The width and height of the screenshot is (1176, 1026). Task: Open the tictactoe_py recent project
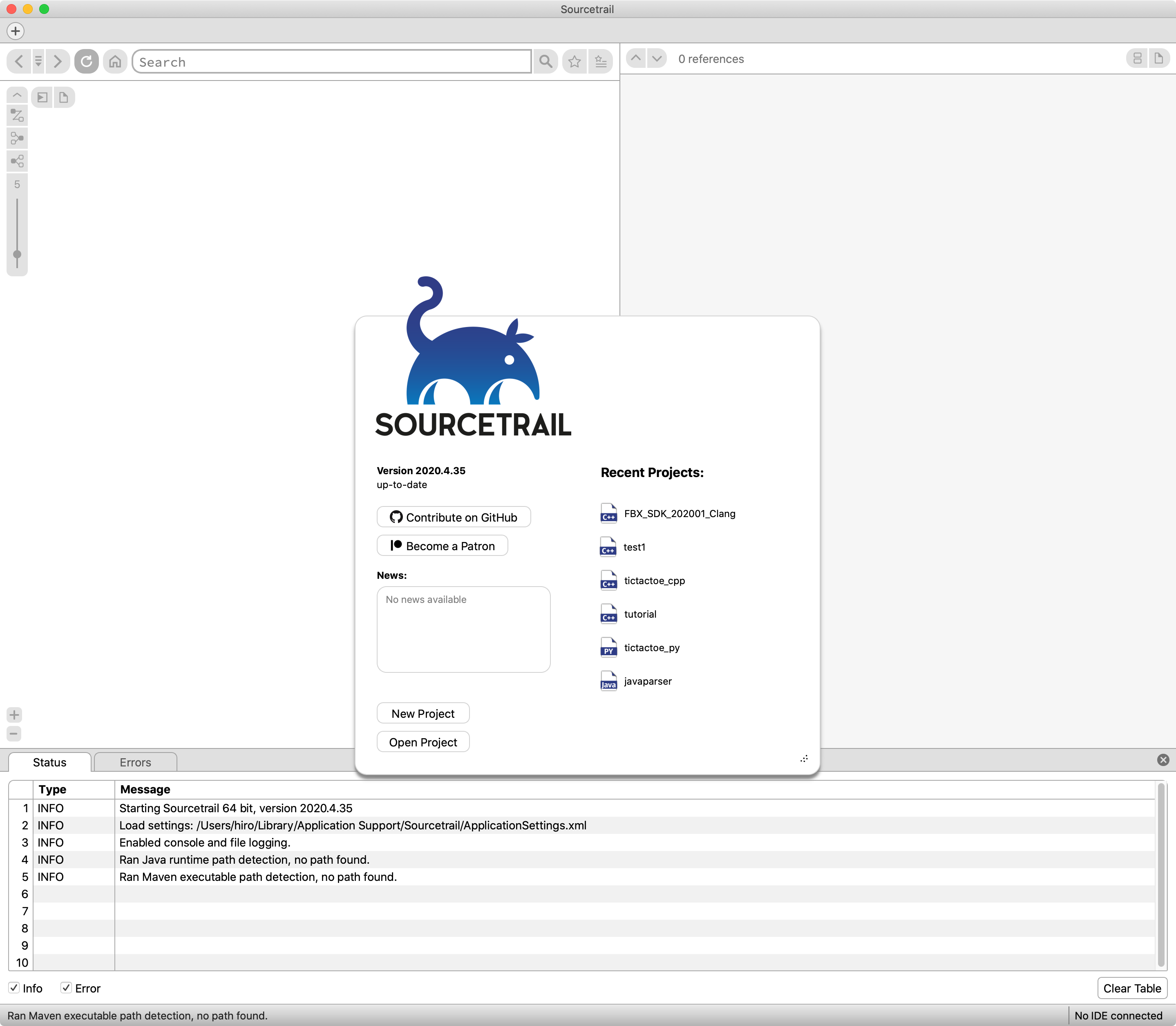coord(651,647)
